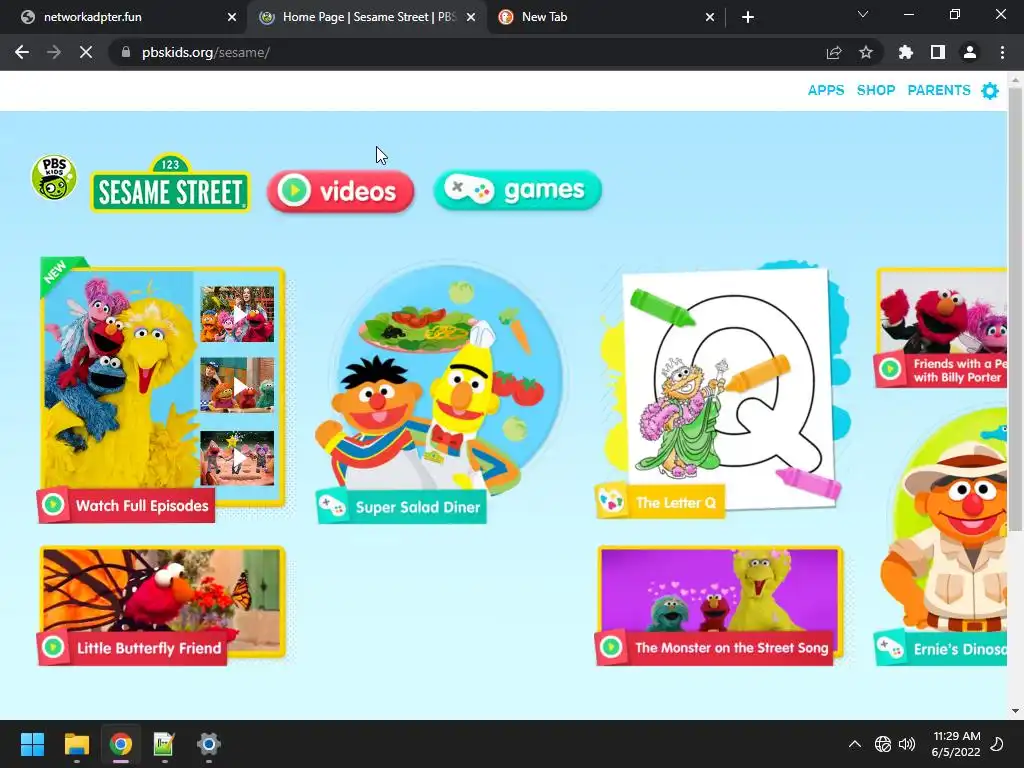Go back to the previous page

(22, 52)
